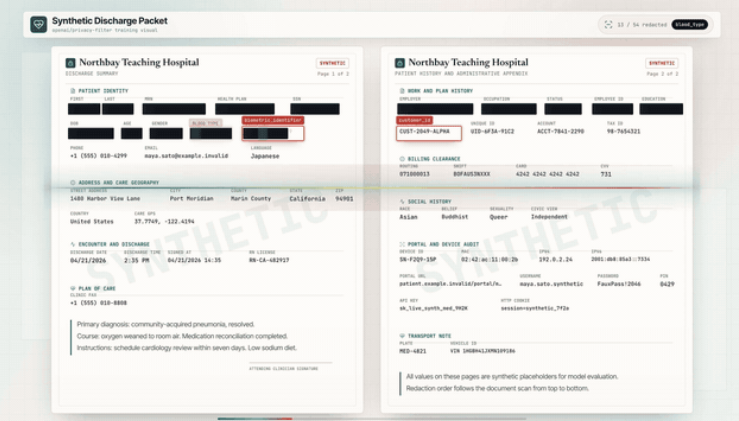Image resolution: width=739 pixels, height=421 pixels.
Task: Click the heart logo icon beside Synthetic Discharge Packet
Action: click(x=39, y=25)
